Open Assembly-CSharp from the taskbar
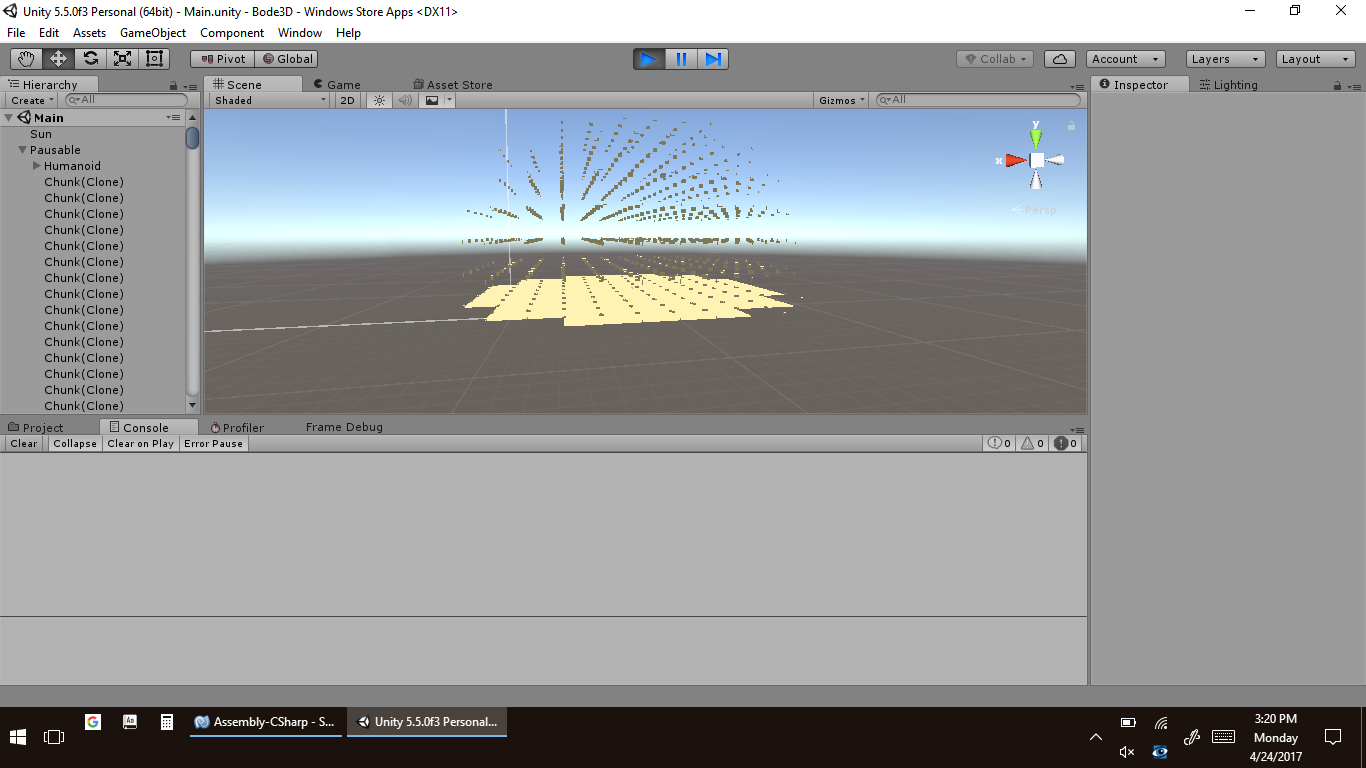 tap(266, 722)
